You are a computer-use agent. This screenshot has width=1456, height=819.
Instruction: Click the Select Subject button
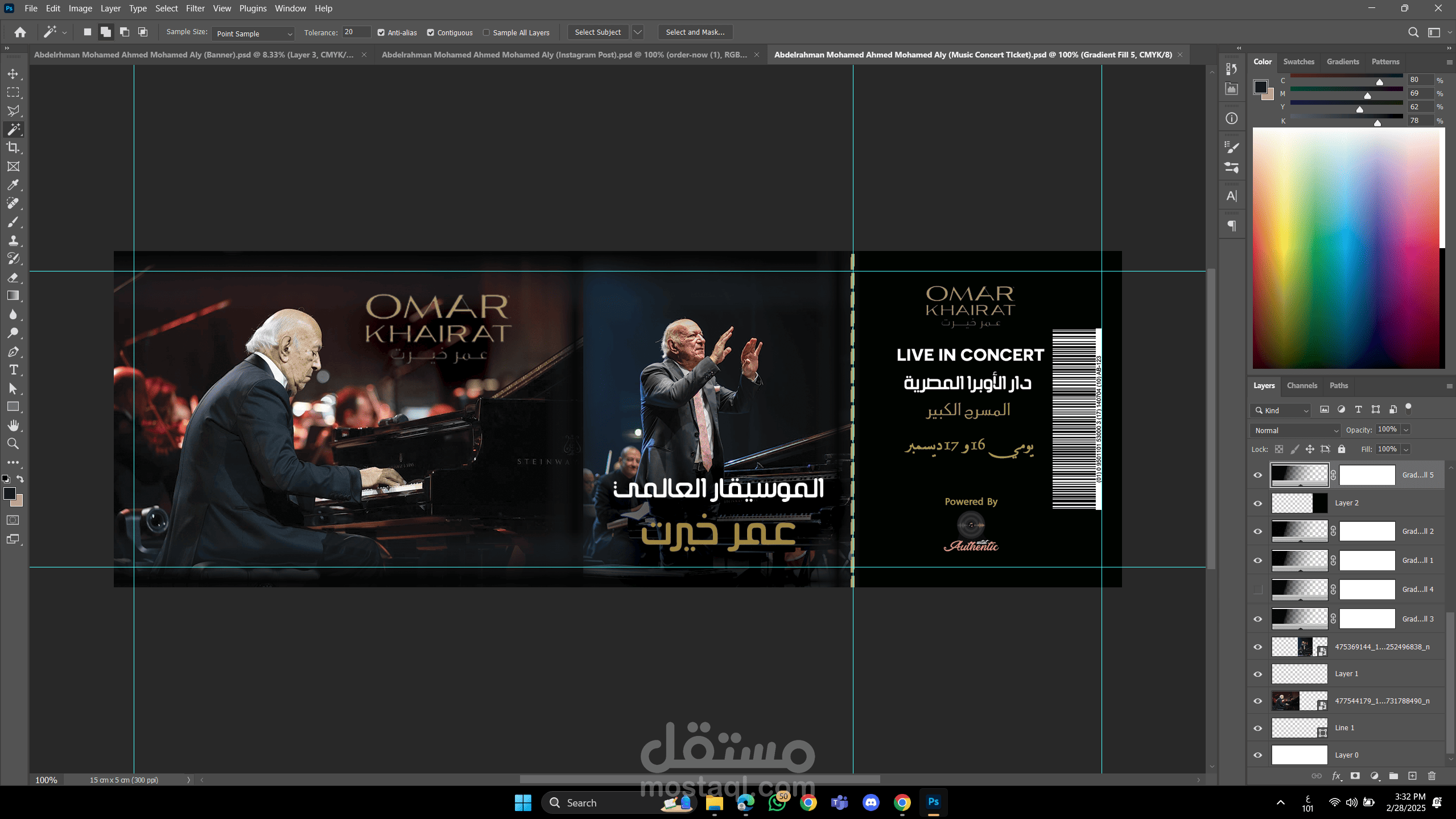tap(598, 32)
